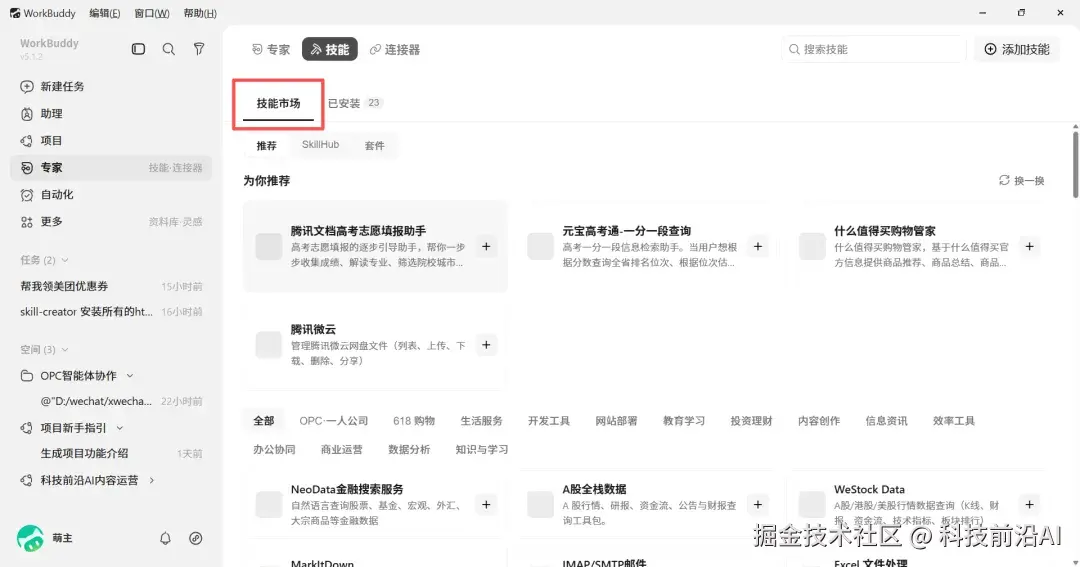Filter by 网站部署 category
This screenshot has height=567, width=1080.
click(x=616, y=421)
